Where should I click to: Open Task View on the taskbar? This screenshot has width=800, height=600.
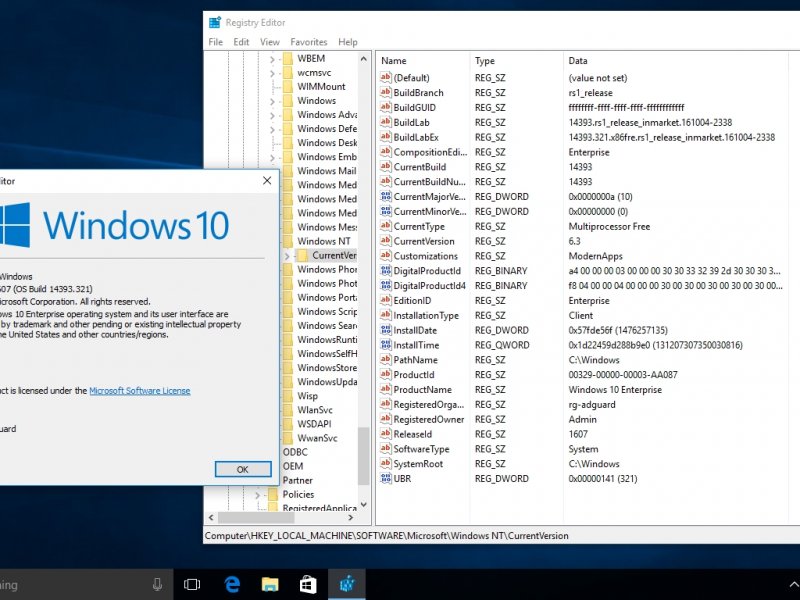[192, 584]
